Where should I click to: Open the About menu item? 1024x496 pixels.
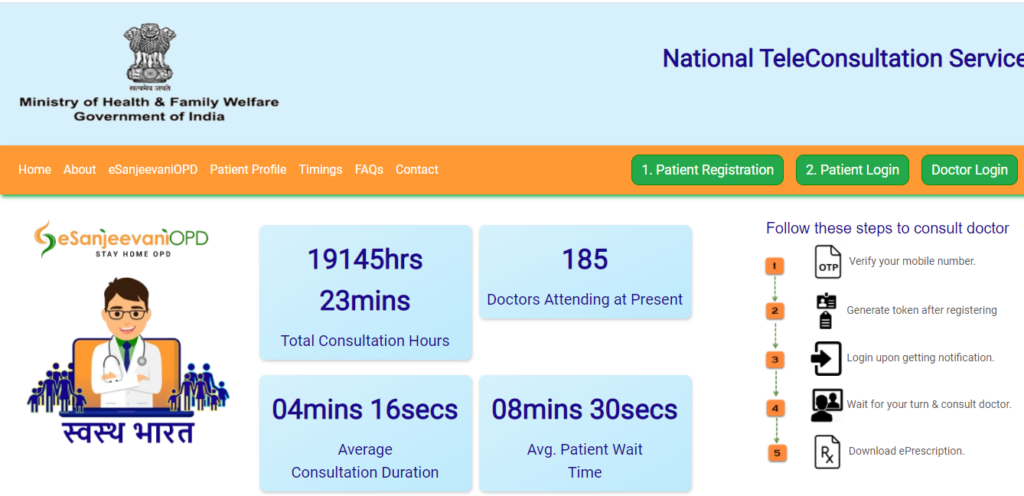pos(80,170)
